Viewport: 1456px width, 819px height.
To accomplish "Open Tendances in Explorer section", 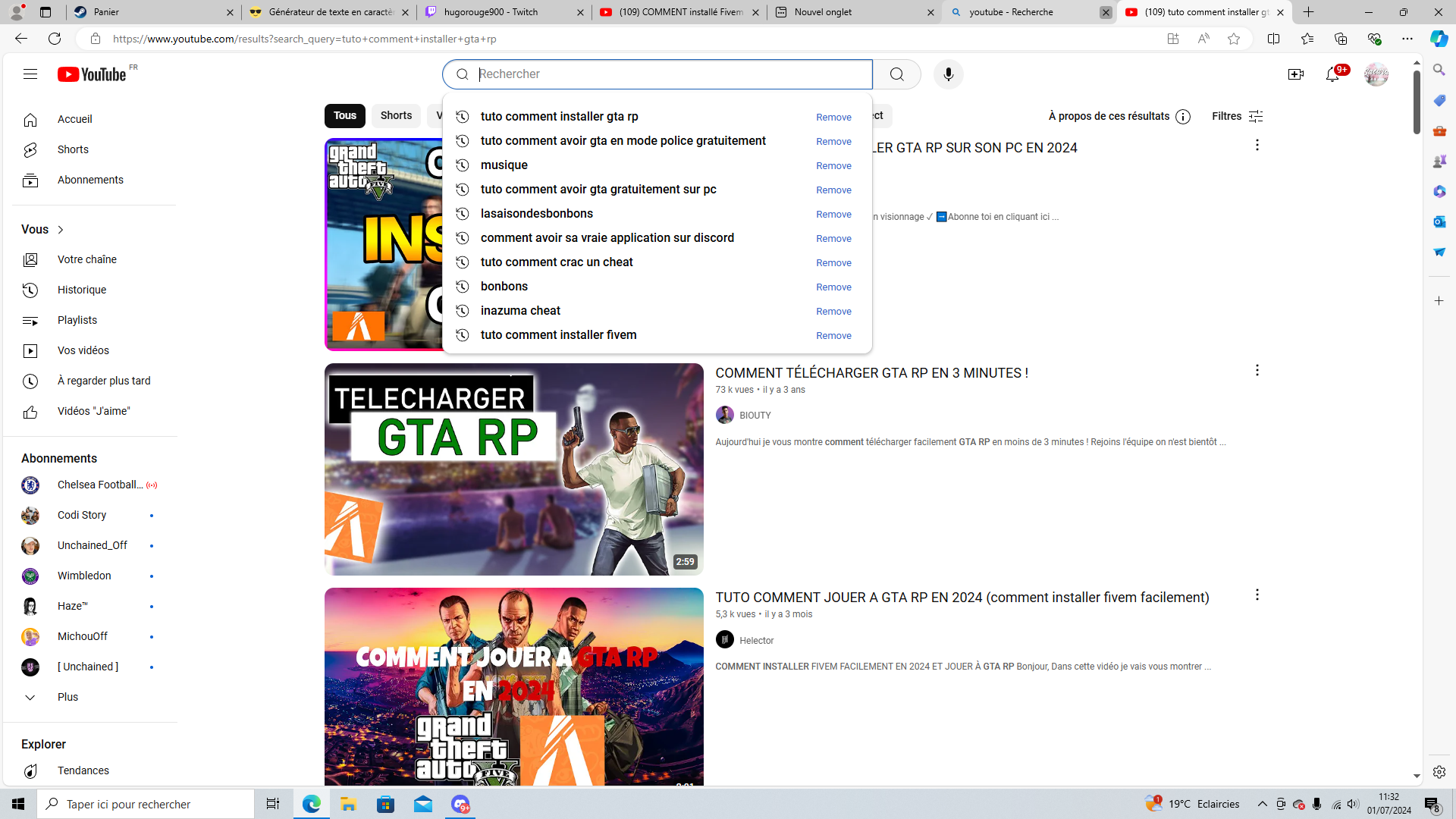I will [x=91, y=771].
